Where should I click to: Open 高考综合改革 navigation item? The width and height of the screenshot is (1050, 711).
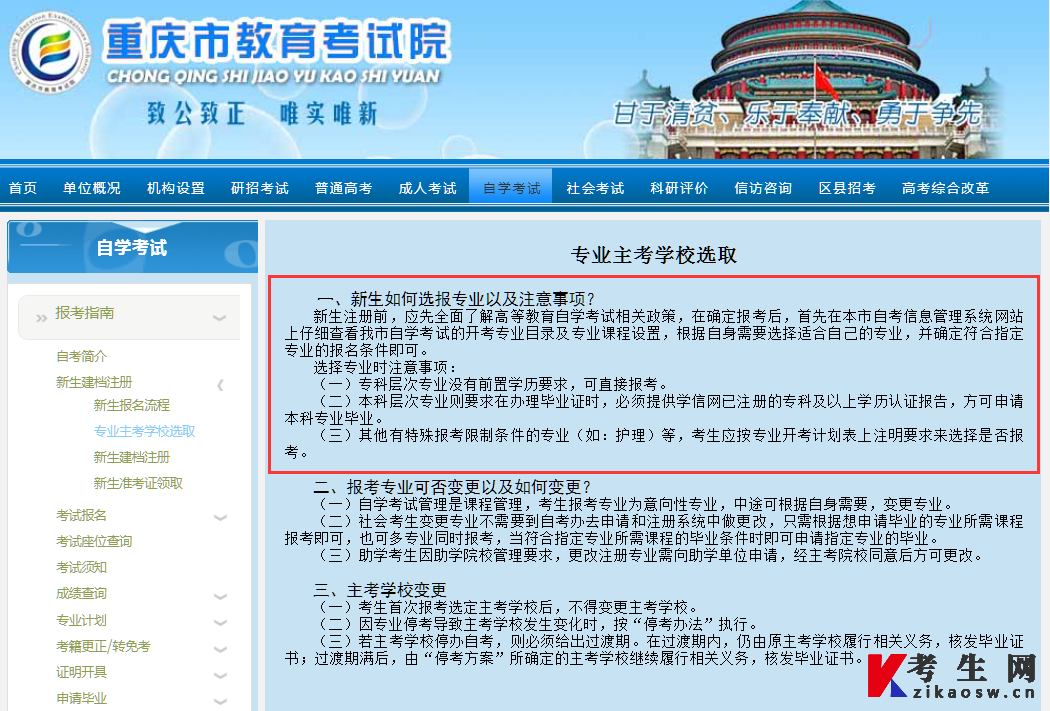coord(946,188)
